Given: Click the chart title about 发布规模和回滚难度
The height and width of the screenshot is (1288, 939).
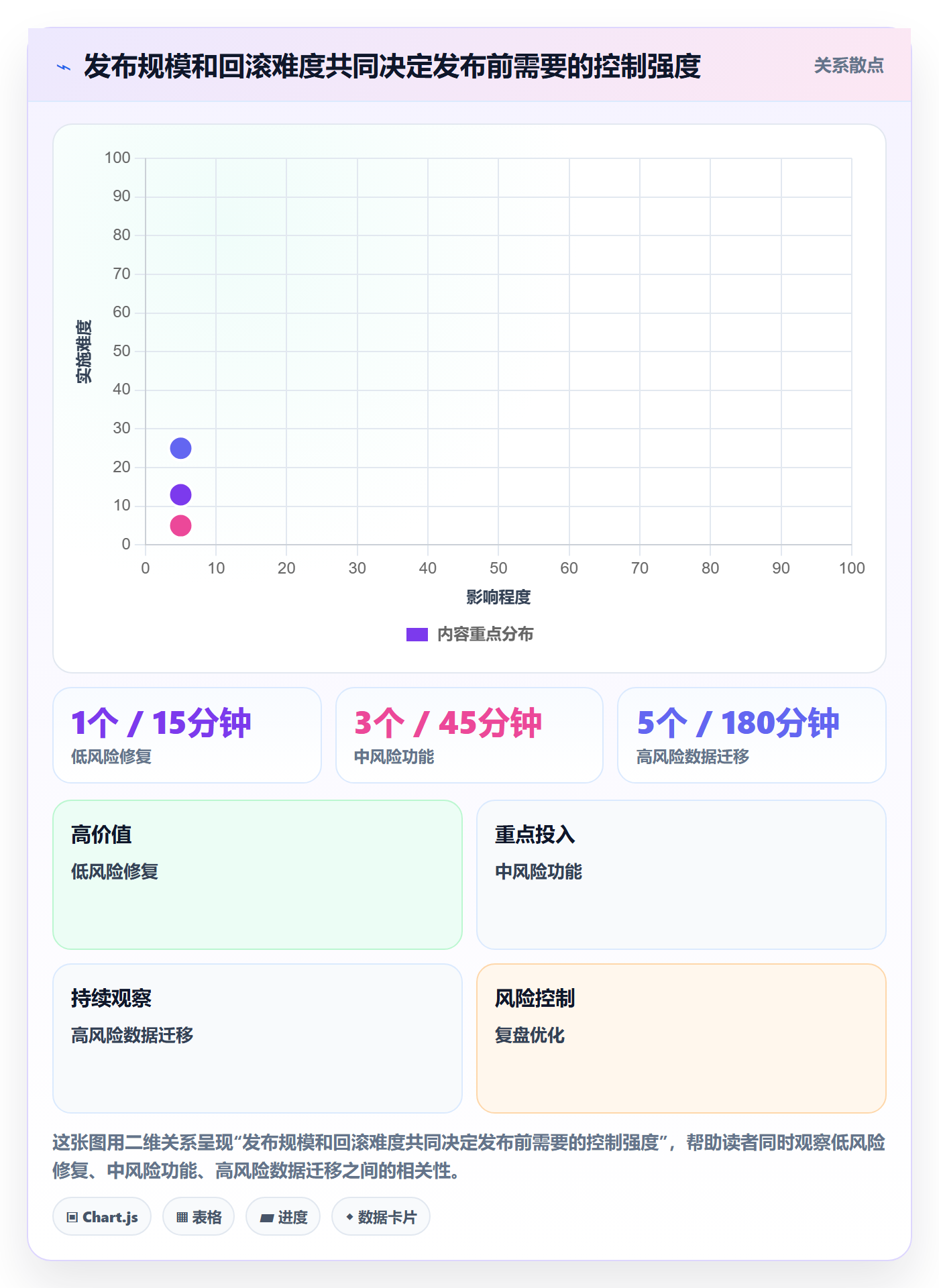Looking at the screenshot, I should point(392,66).
